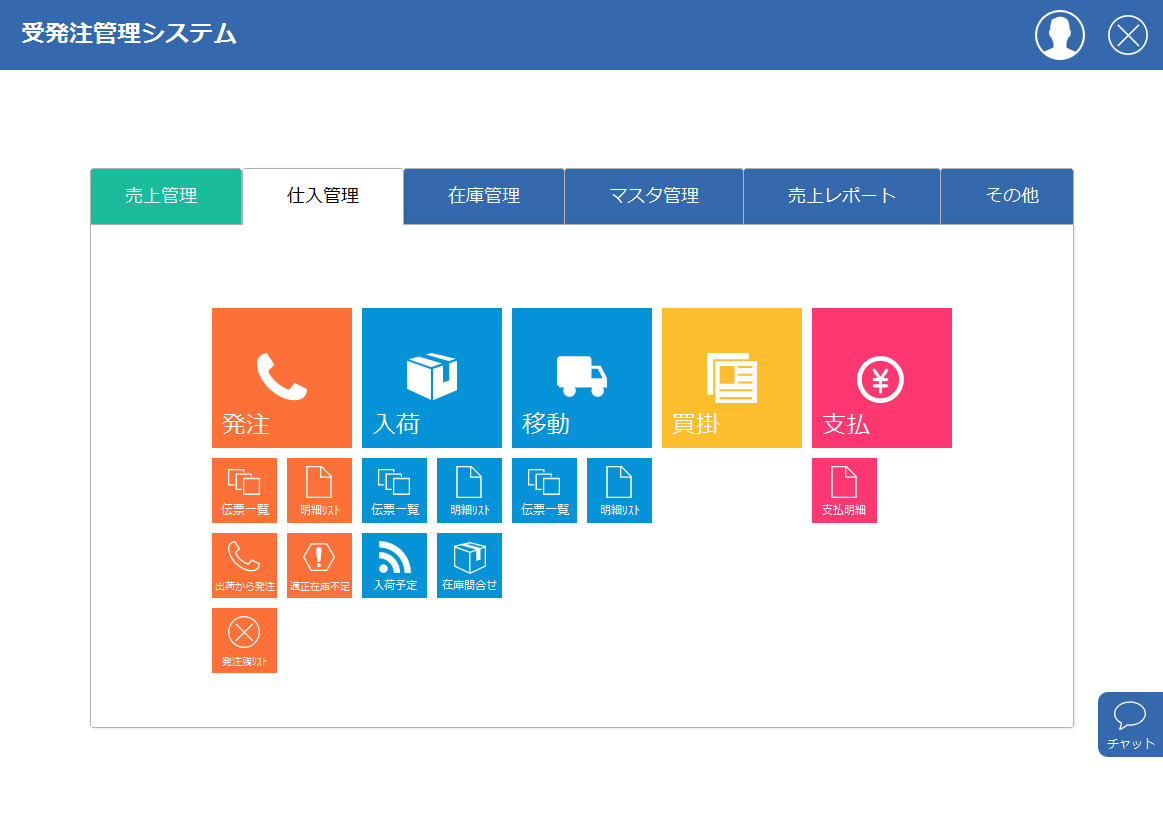Open the 支払 payment yen tile
This screenshot has height=816, width=1163.
coord(882,378)
